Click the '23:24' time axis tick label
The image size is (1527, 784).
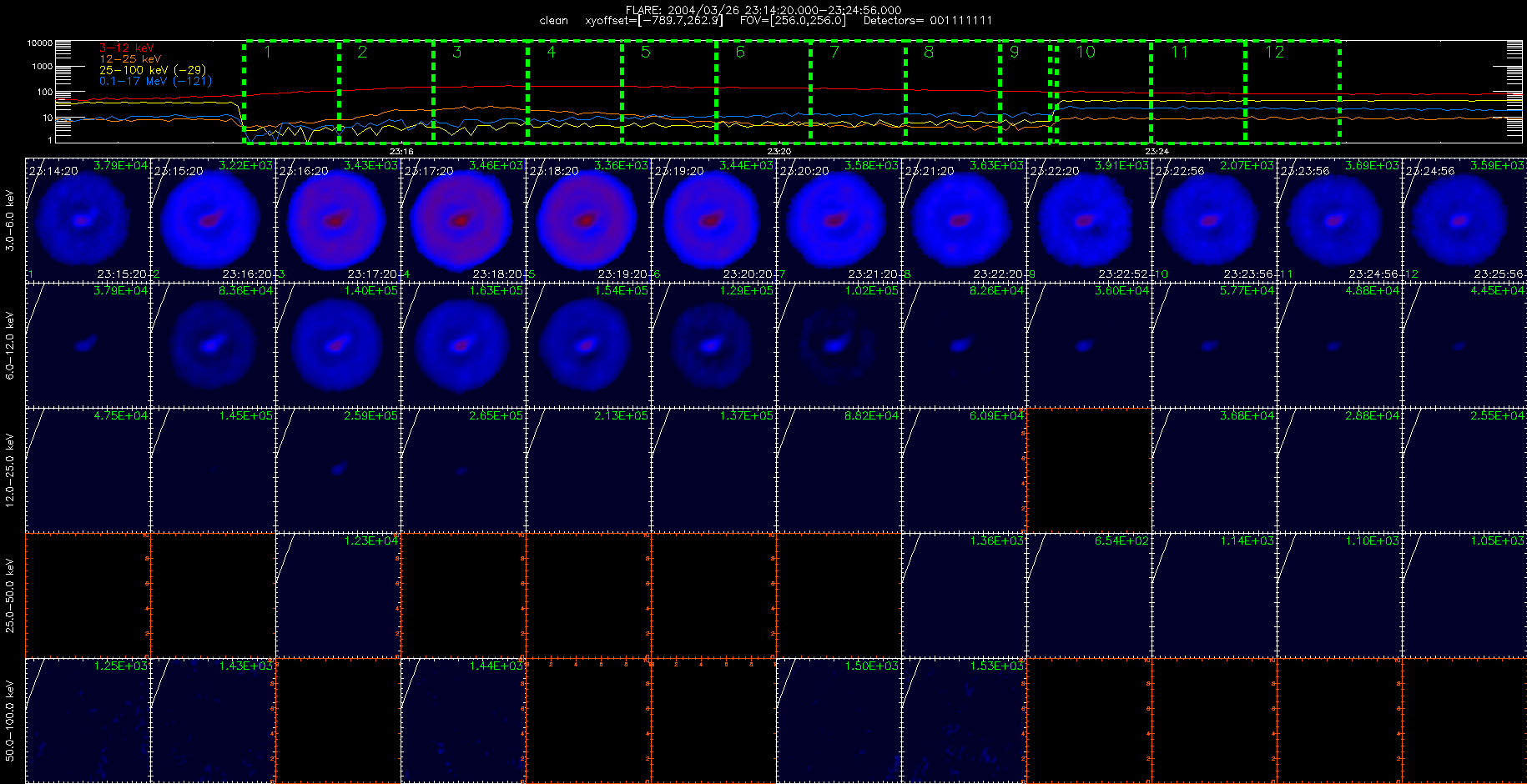coord(1157,151)
